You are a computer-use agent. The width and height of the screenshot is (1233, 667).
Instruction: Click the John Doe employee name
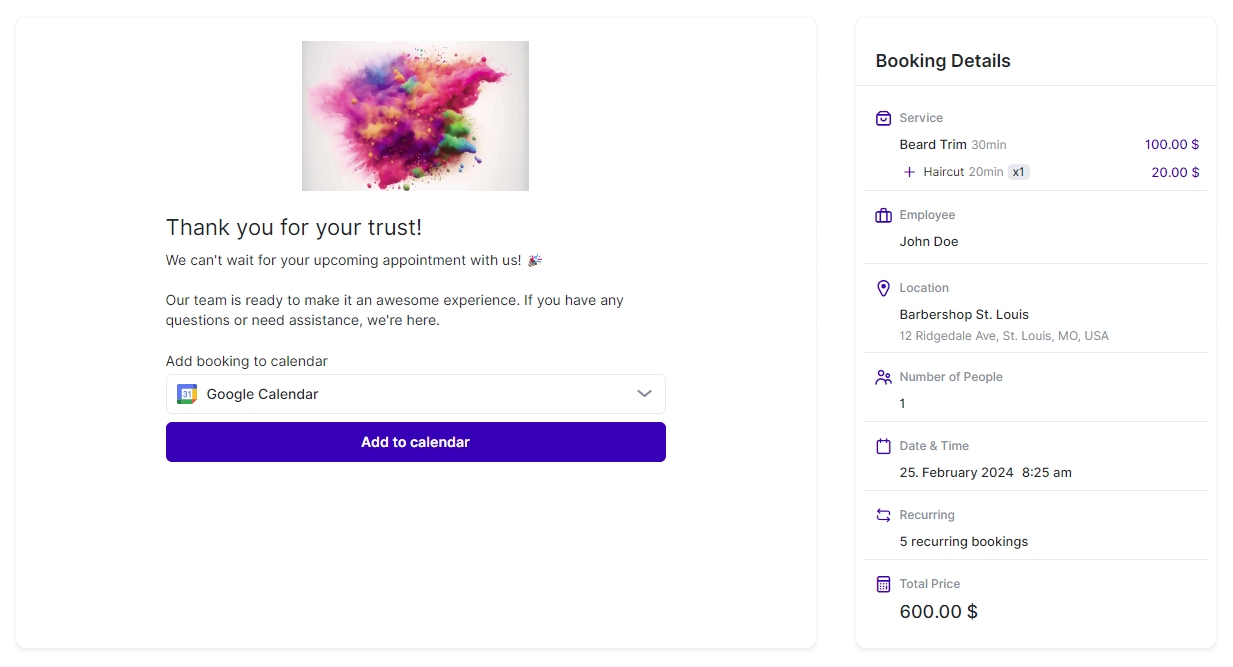coord(929,241)
